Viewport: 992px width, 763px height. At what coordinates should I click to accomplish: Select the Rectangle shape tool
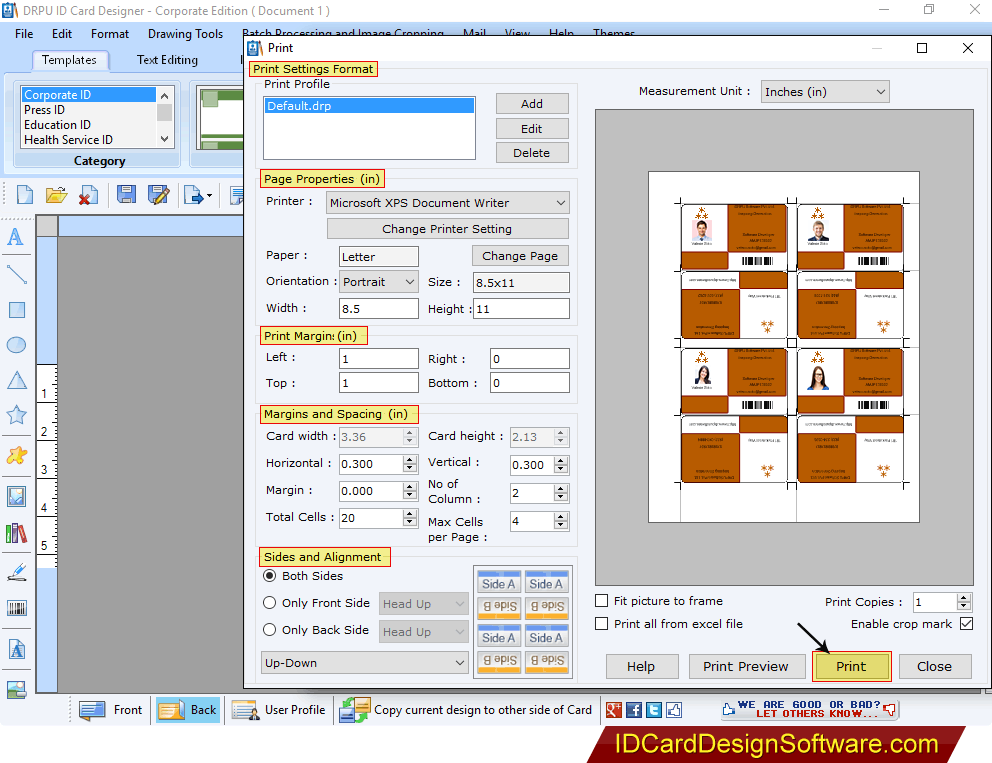[x=16, y=309]
